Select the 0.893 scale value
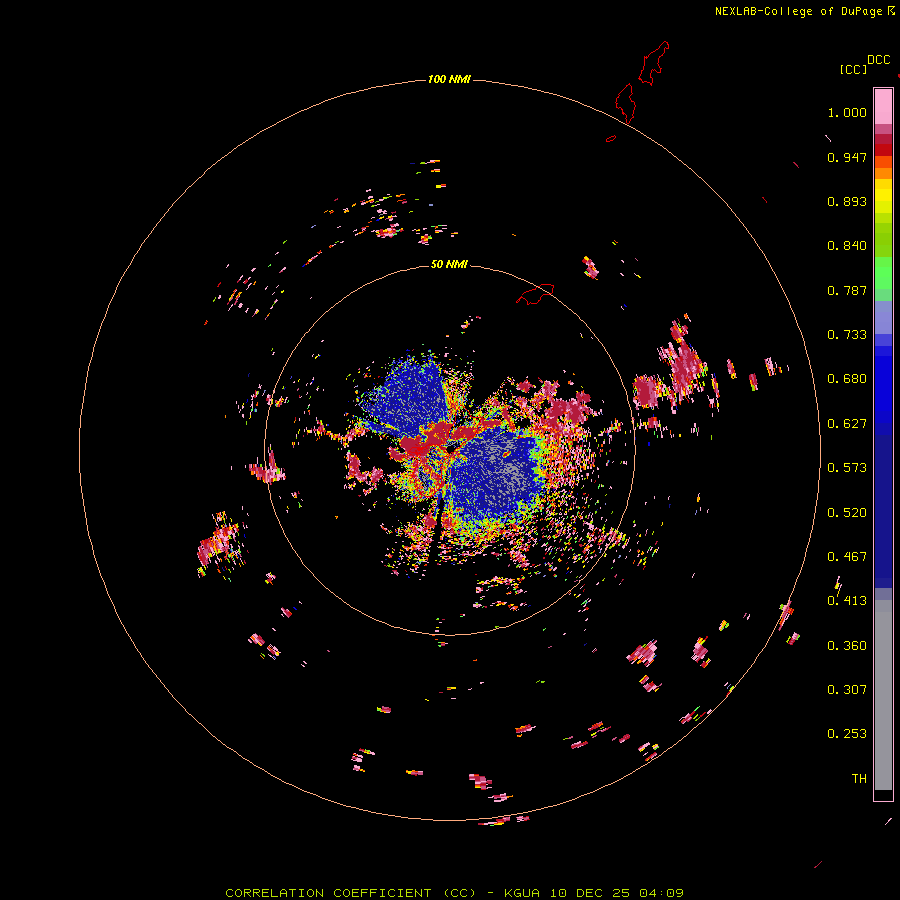 point(847,201)
